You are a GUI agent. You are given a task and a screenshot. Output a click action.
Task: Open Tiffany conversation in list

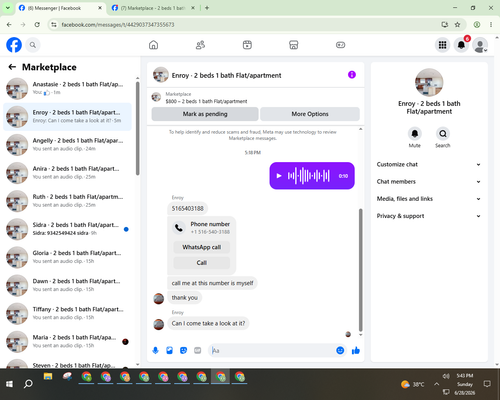coord(67,313)
